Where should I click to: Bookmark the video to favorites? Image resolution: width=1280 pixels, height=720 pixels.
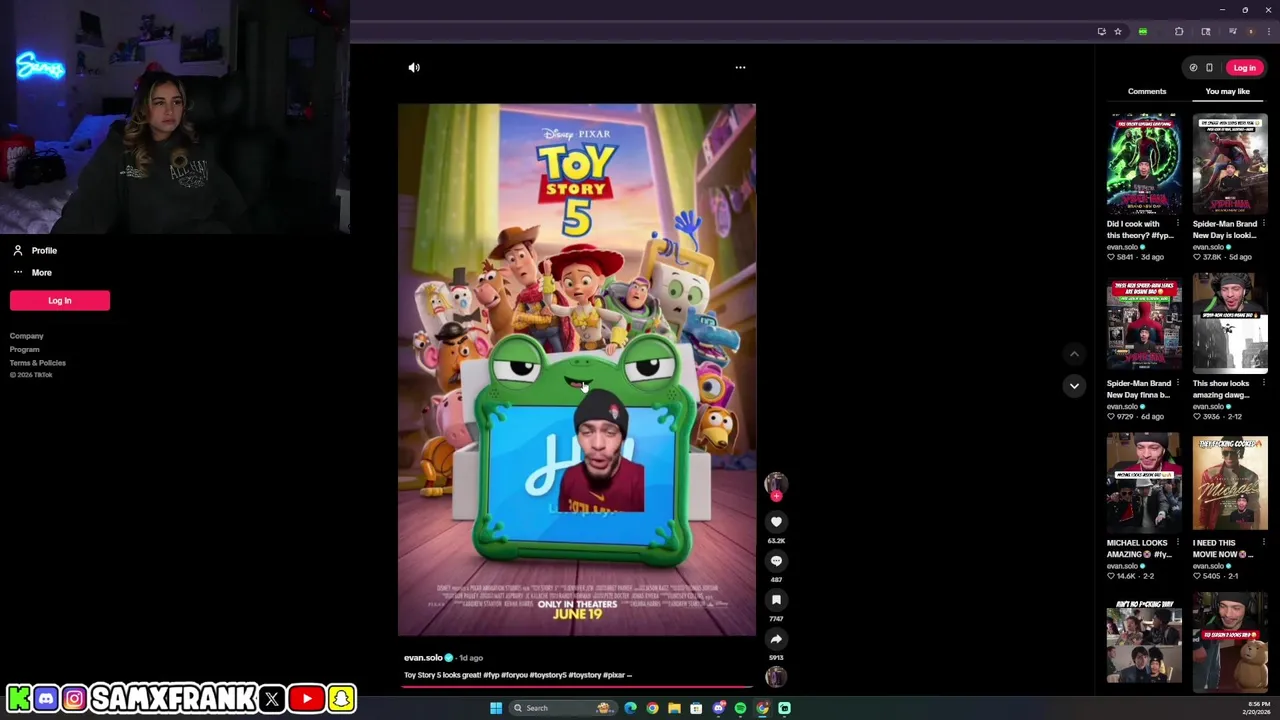776,600
